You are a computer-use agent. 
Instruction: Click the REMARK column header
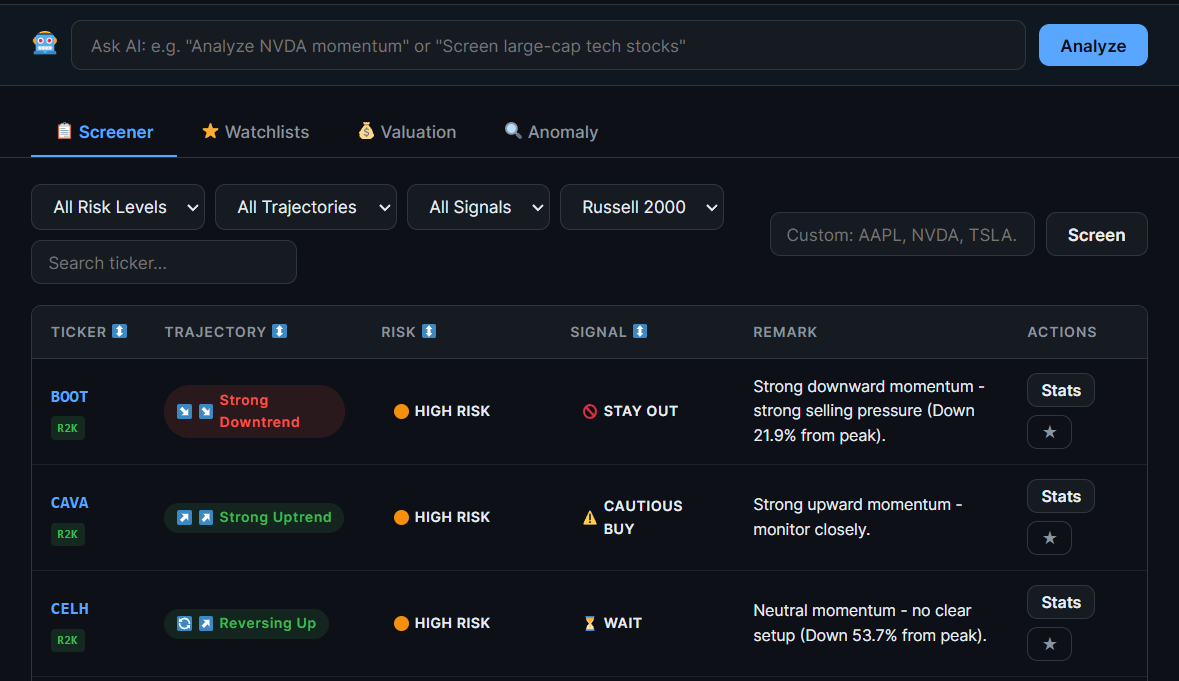click(x=785, y=331)
